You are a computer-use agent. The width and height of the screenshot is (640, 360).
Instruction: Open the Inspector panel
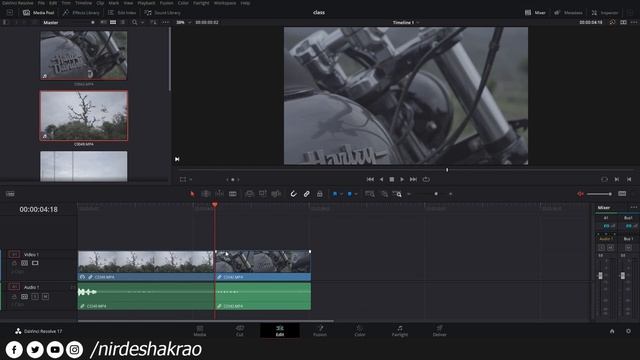[605, 13]
